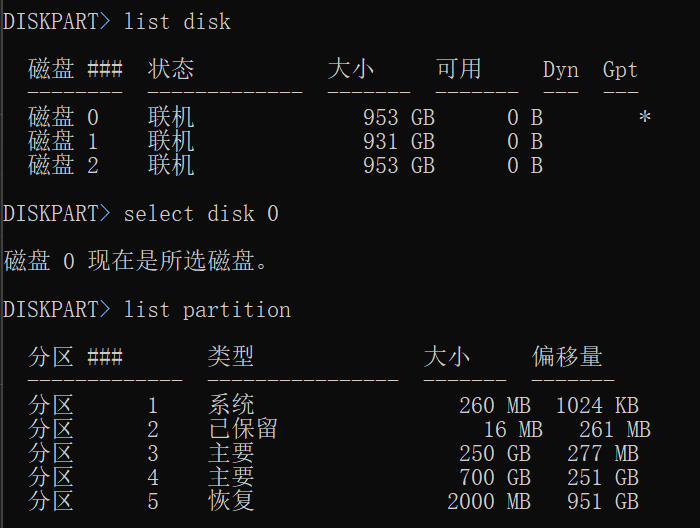Screen dimensions: 700x528
Task: Click the 状态 column header
Action: click(x=171, y=69)
